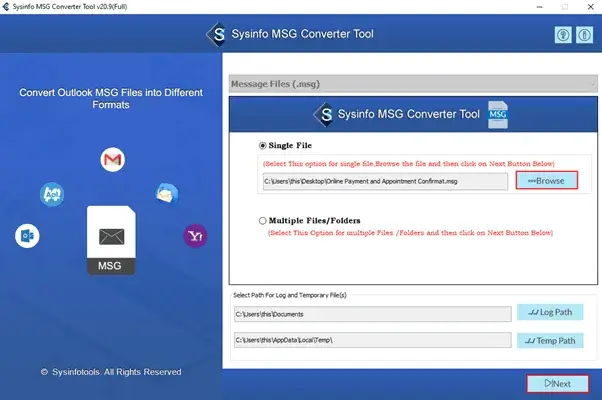The image size is (602, 400).
Task: Click the Yahoo icon on left panel
Action: click(x=195, y=236)
